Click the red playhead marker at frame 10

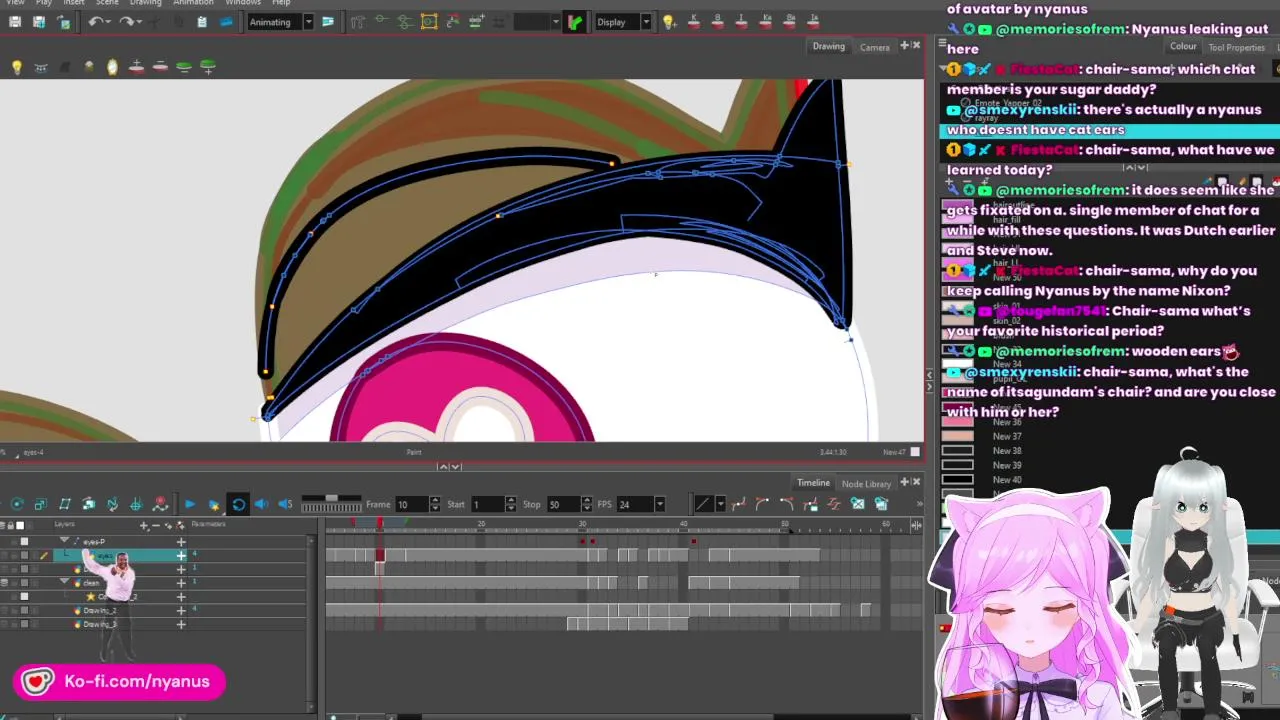pyautogui.click(x=380, y=524)
